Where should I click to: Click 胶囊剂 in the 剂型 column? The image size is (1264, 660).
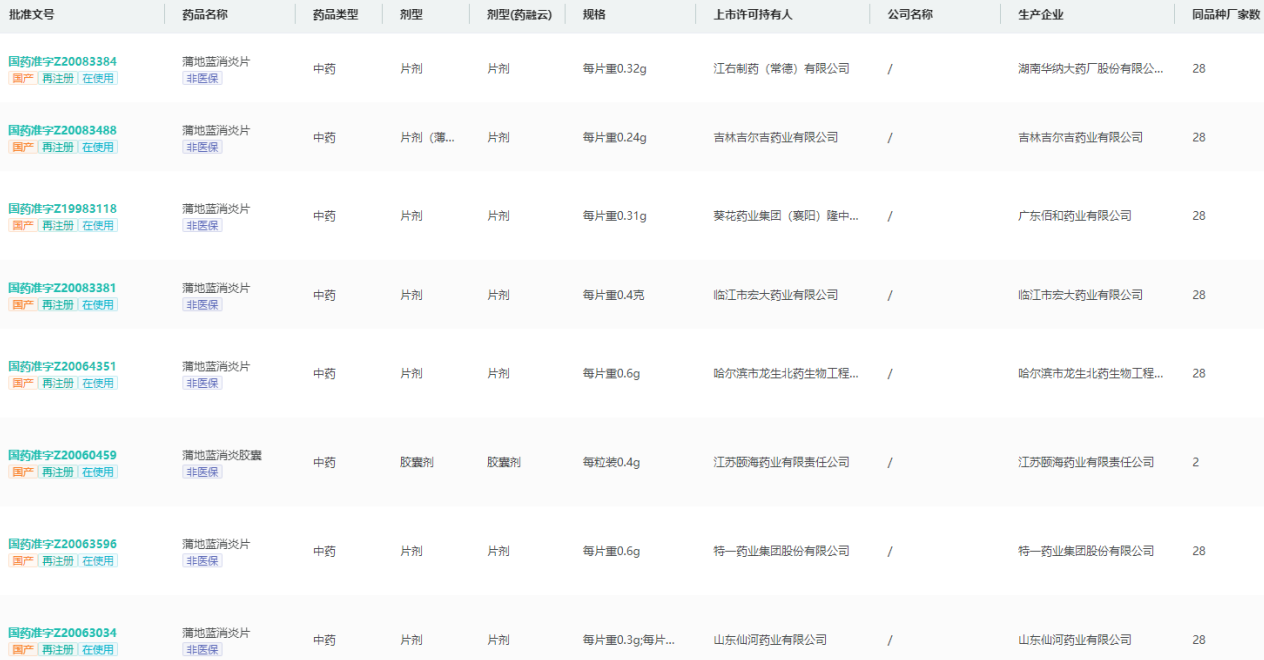point(417,463)
